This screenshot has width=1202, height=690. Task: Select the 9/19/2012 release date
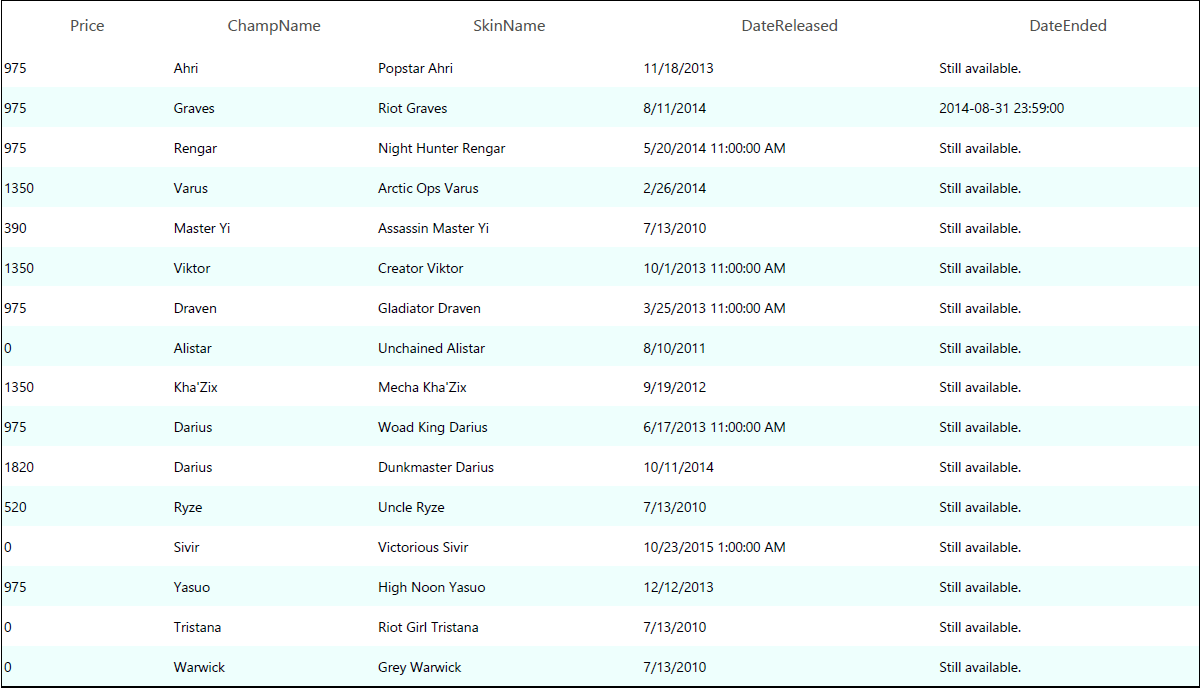(x=675, y=387)
